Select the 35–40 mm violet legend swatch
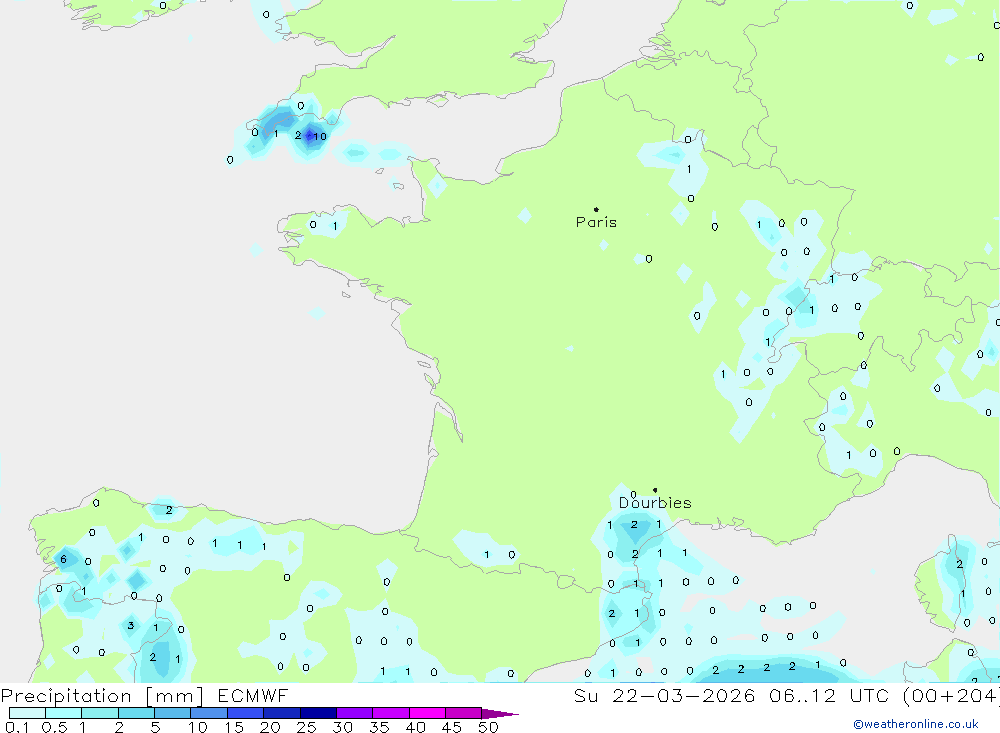The height and width of the screenshot is (733, 1000). pyautogui.click(x=391, y=713)
